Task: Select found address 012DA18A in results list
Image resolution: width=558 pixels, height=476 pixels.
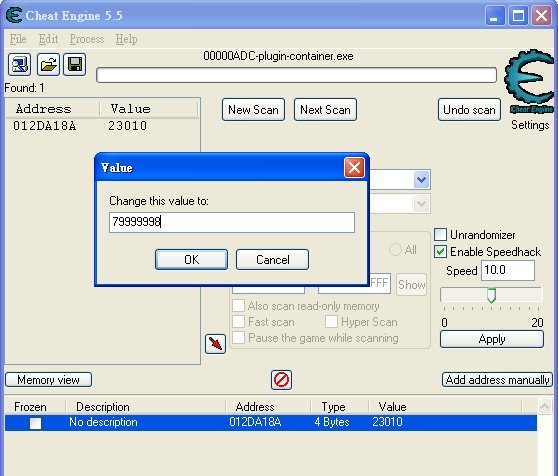Action: [x=44, y=126]
